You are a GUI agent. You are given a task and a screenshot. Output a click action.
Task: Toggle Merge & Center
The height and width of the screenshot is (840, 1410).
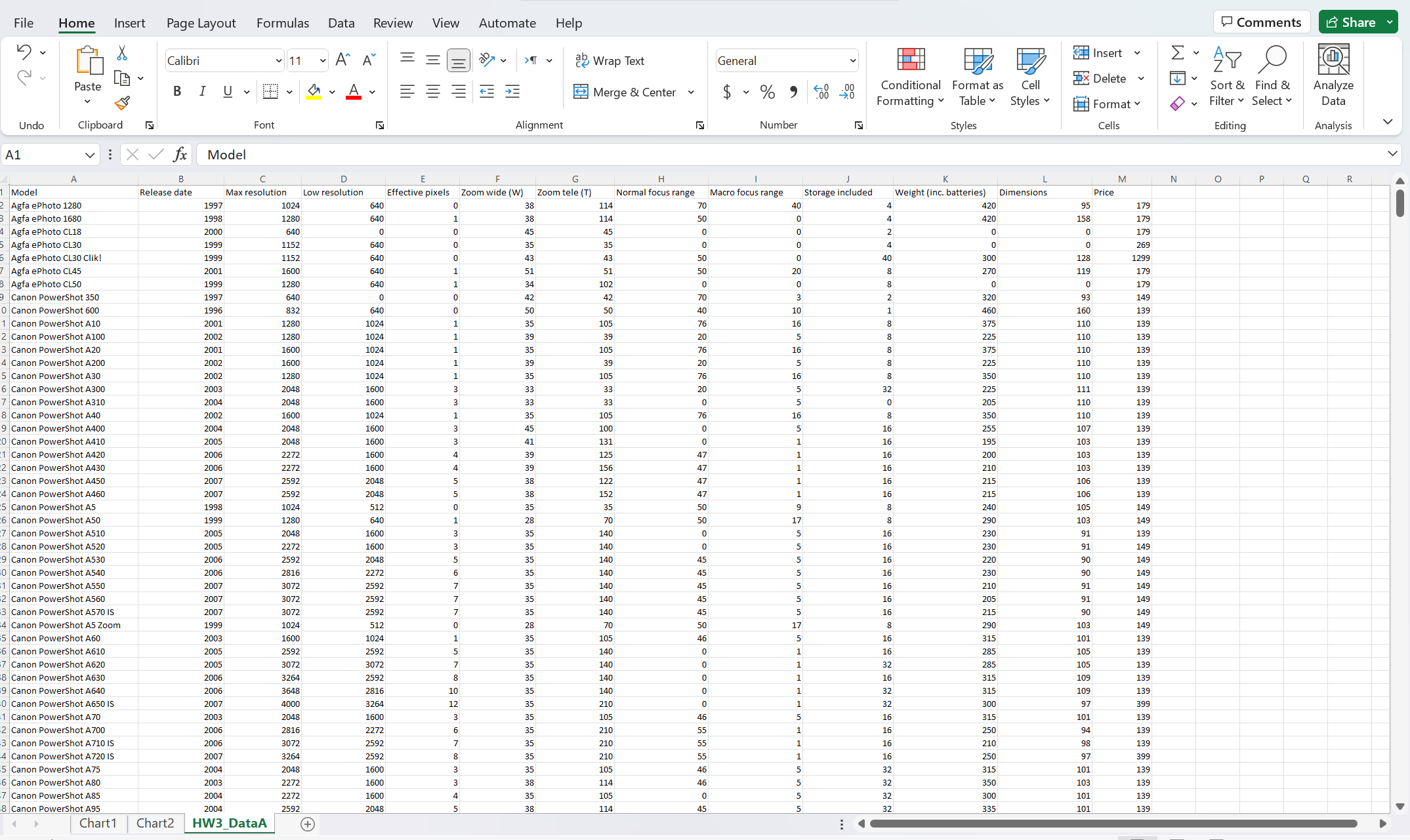tap(625, 92)
